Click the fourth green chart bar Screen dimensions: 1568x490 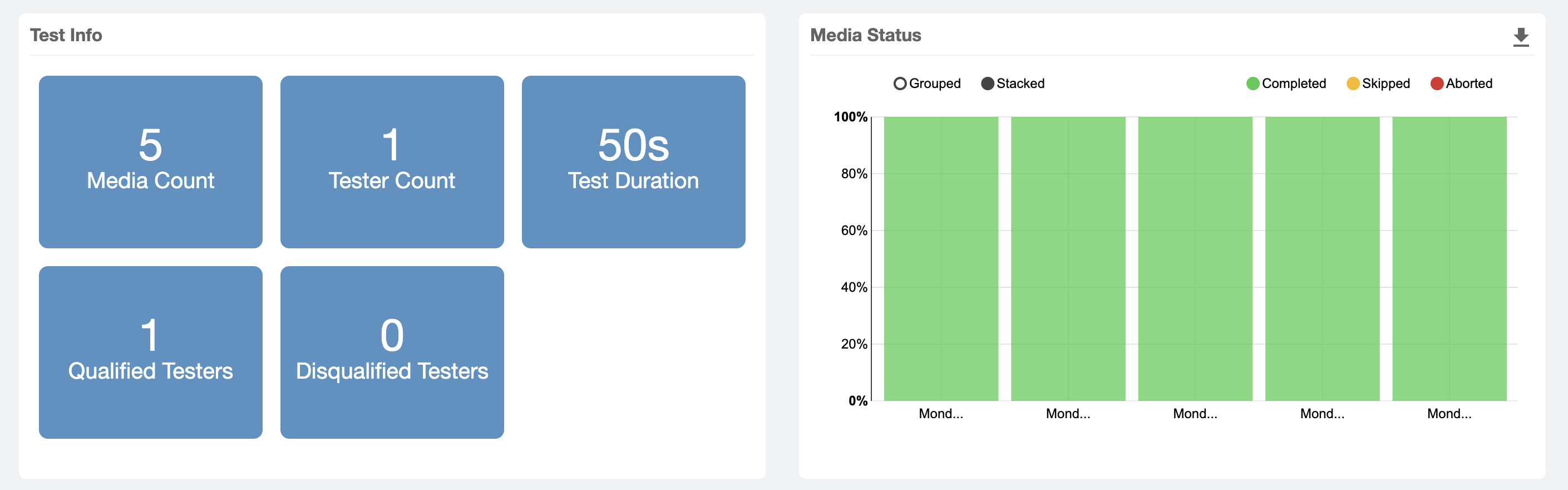(1322, 258)
